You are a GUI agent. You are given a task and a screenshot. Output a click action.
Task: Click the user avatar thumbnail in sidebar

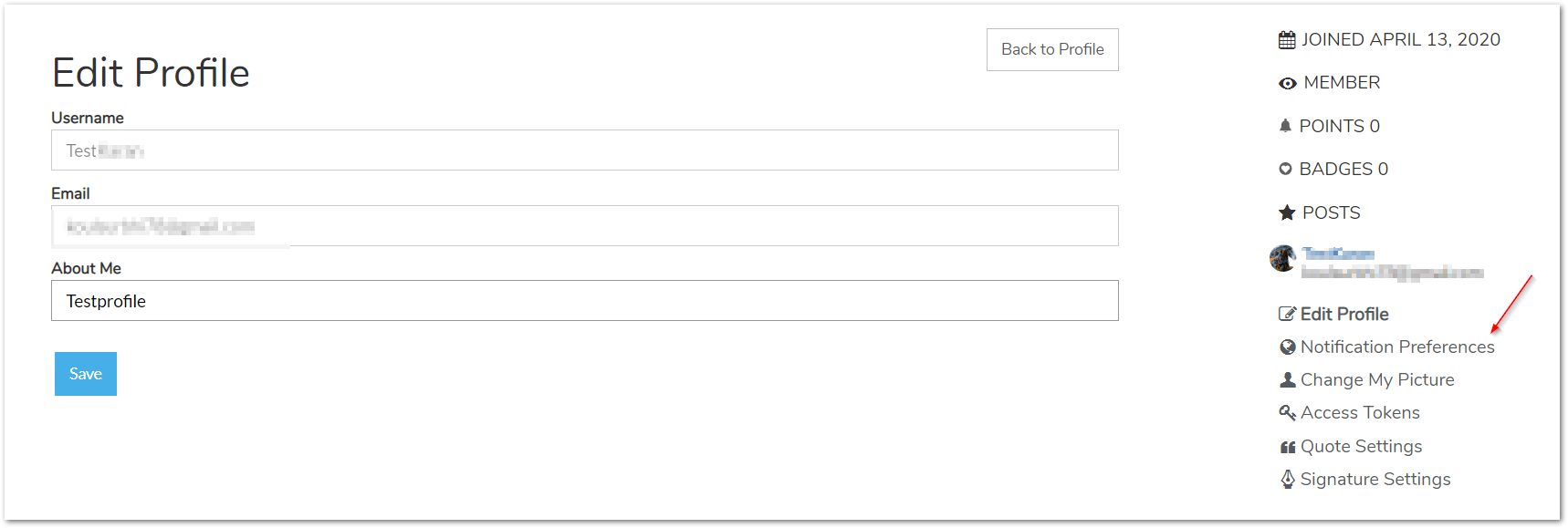(x=1283, y=258)
